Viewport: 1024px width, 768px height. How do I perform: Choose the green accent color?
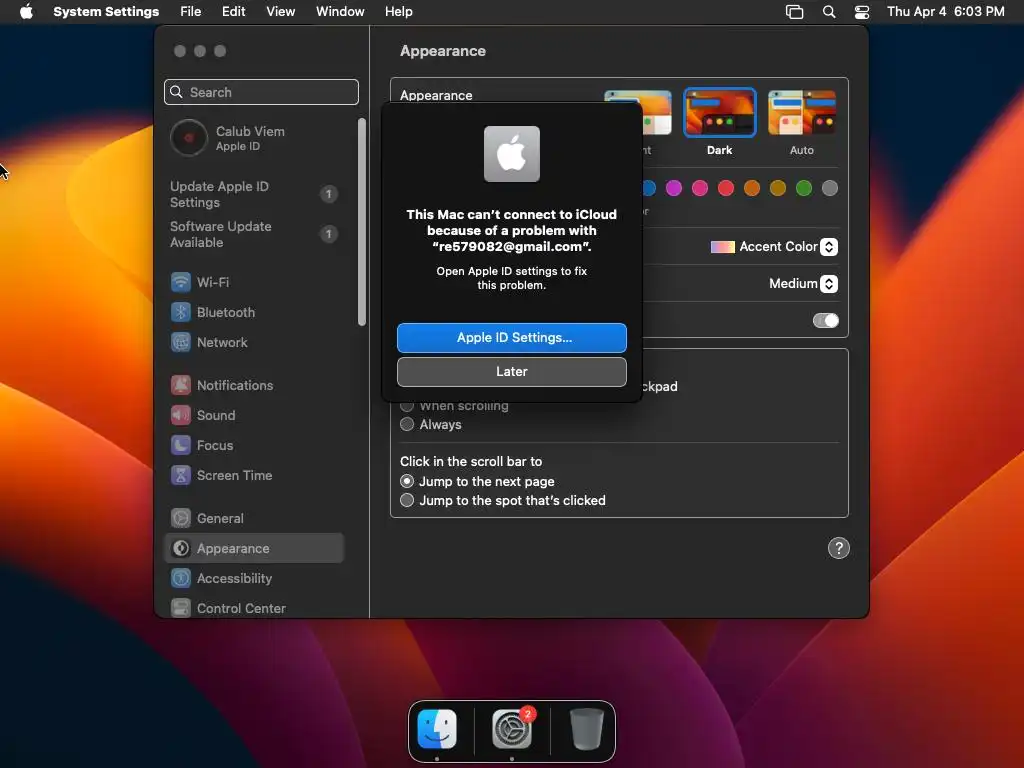tap(804, 188)
